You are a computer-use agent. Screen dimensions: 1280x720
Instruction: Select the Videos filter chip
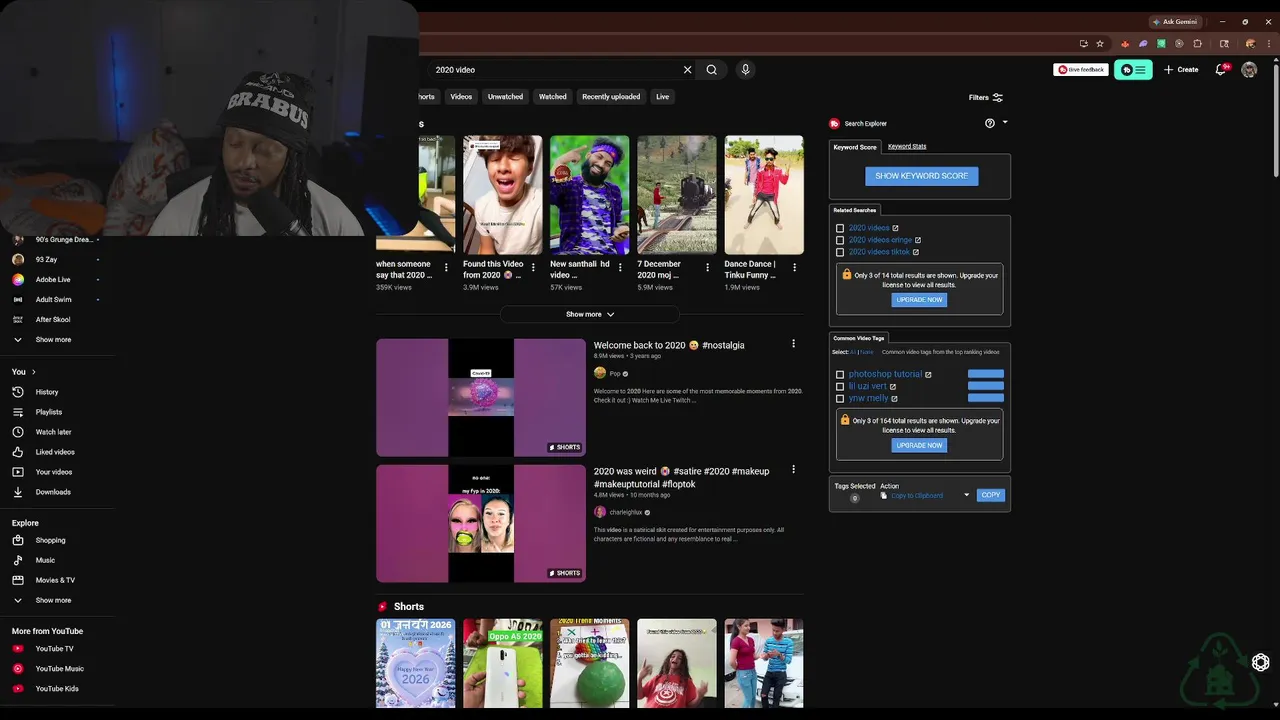click(x=461, y=97)
